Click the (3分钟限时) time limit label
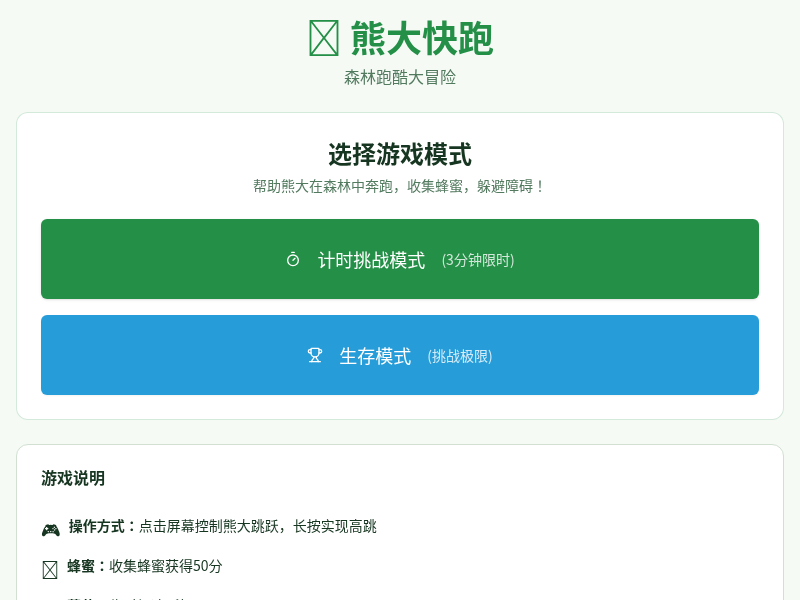 click(x=478, y=260)
